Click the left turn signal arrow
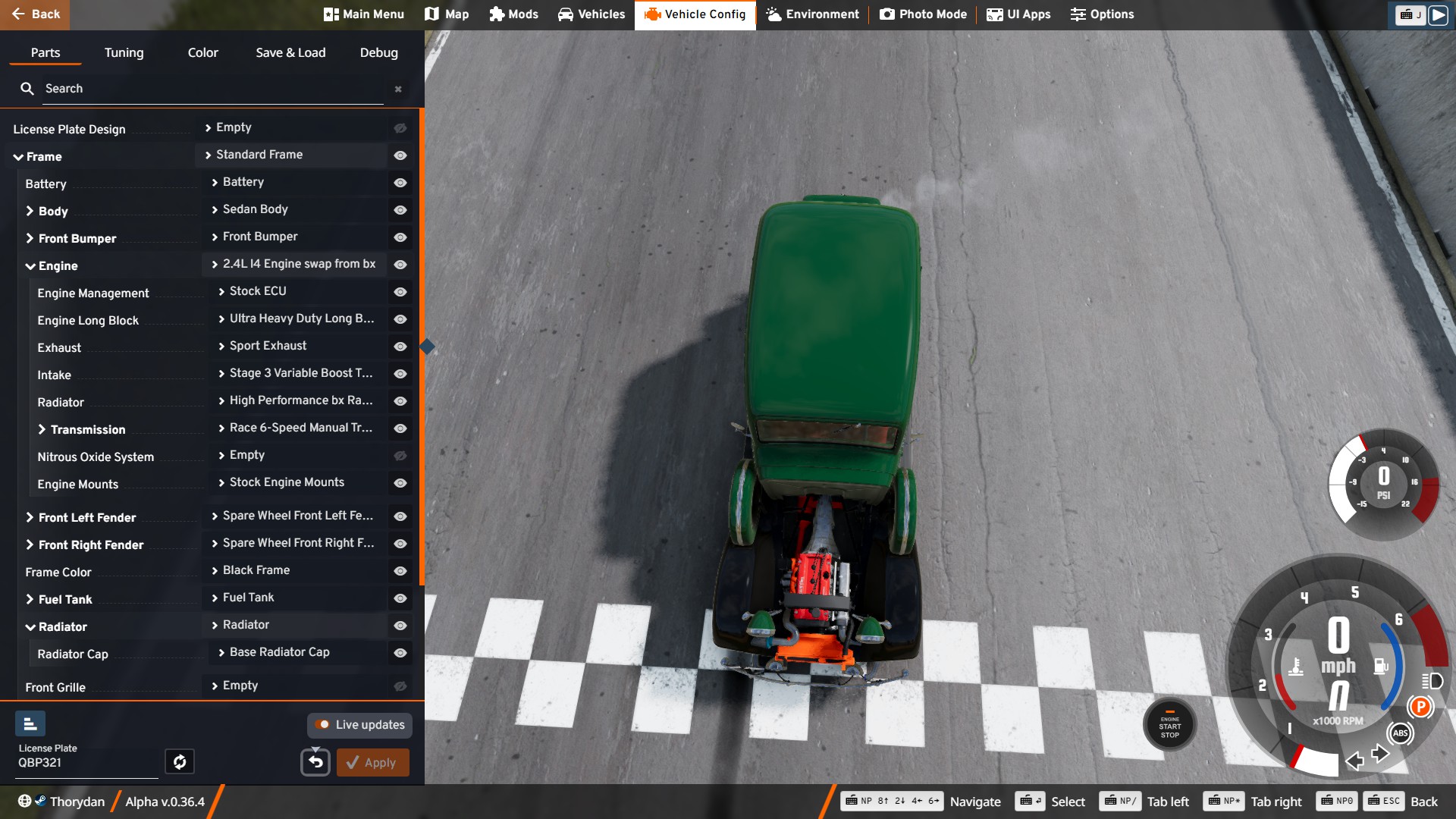Screen dimensions: 1456x819 pyautogui.click(x=1354, y=761)
